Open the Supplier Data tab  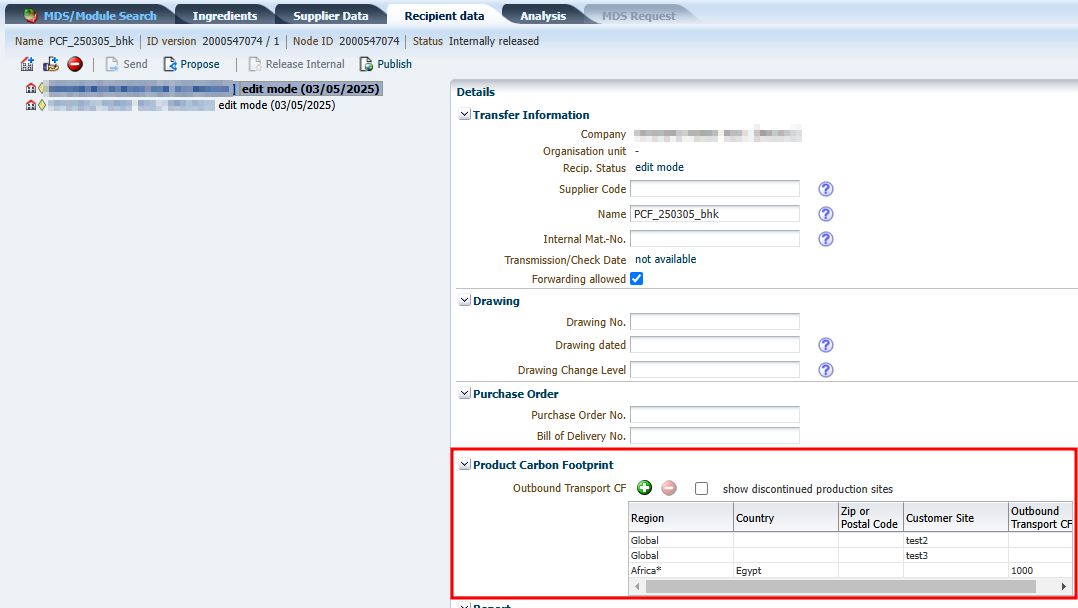(331, 15)
